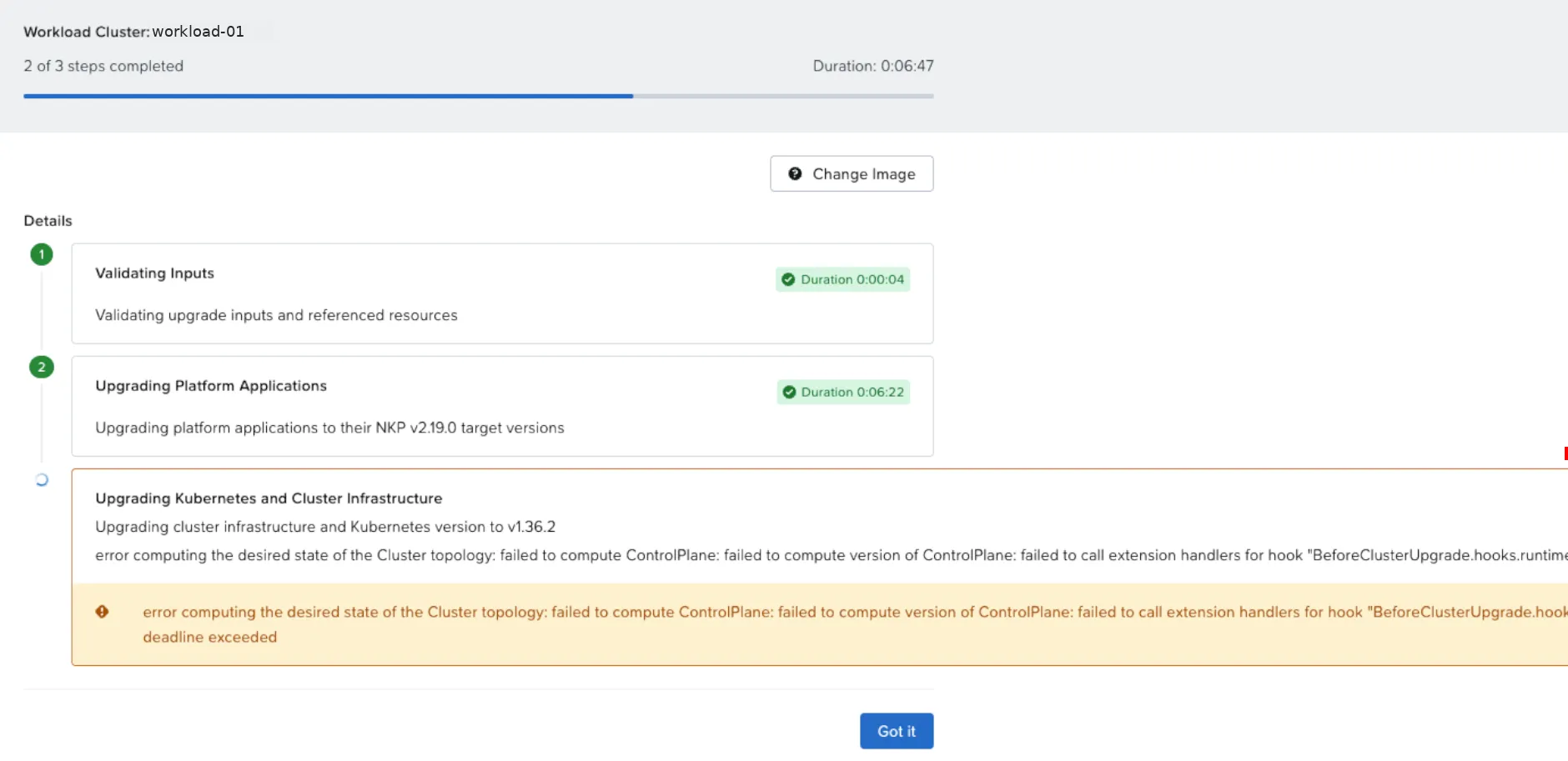The image size is (1568, 761).
Task: Click the grey error line under v1.36.2
Action: pos(832,555)
